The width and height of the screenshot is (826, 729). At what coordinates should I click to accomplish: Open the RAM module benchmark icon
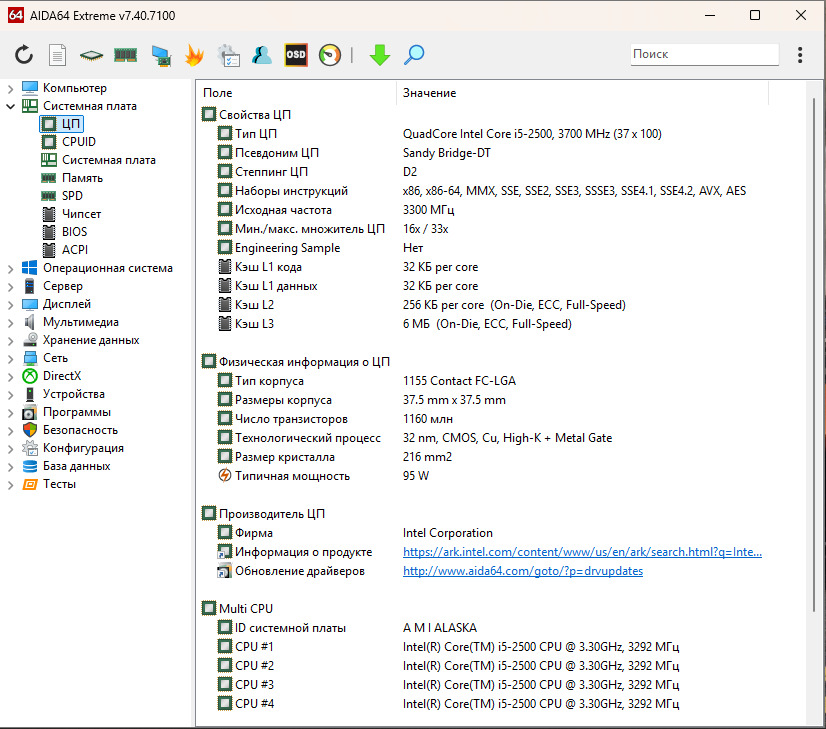pyautogui.click(x=125, y=55)
